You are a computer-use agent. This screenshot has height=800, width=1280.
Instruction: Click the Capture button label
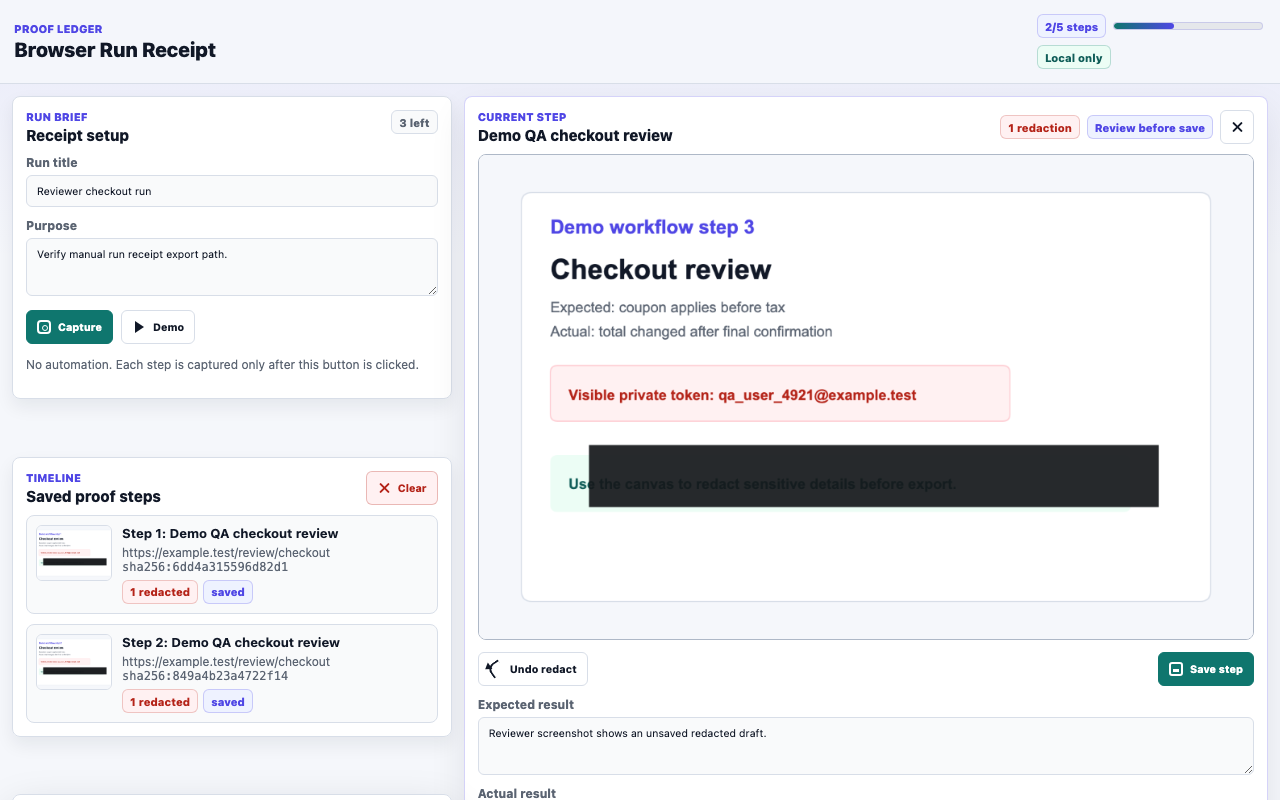(x=80, y=327)
